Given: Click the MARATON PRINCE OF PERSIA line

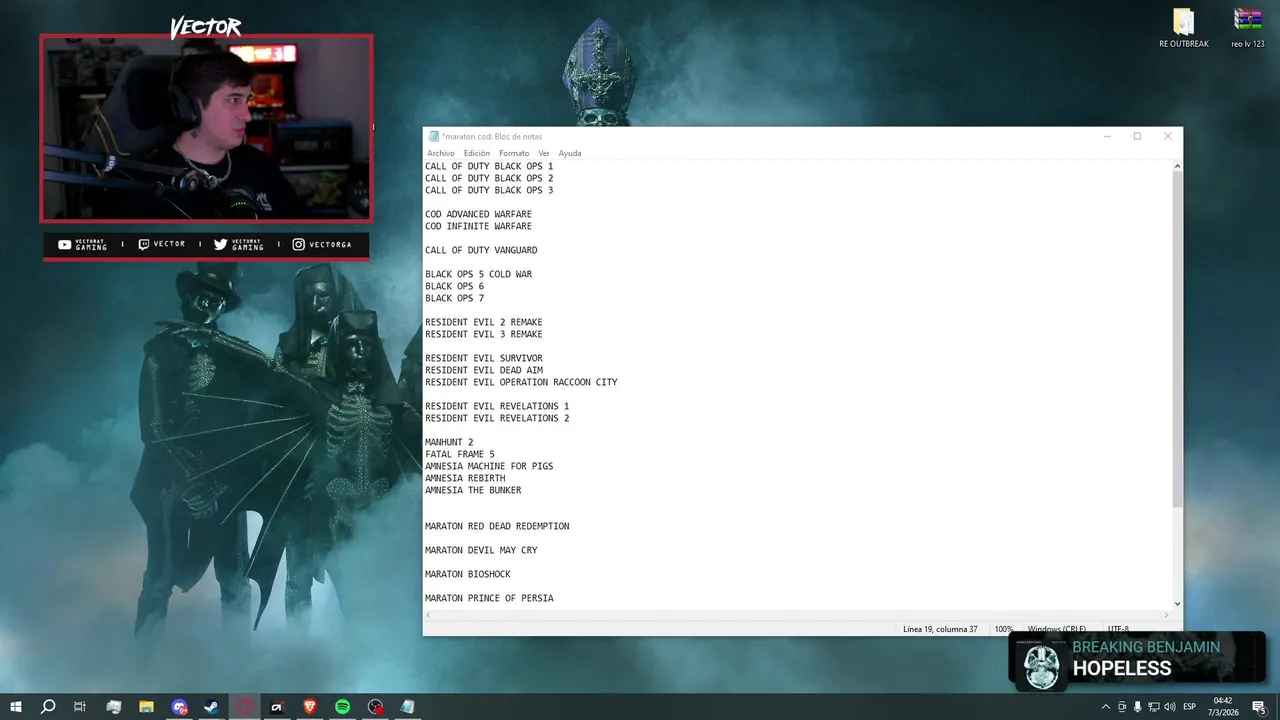Looking at the screenshot, I should (x=489, y=598).
